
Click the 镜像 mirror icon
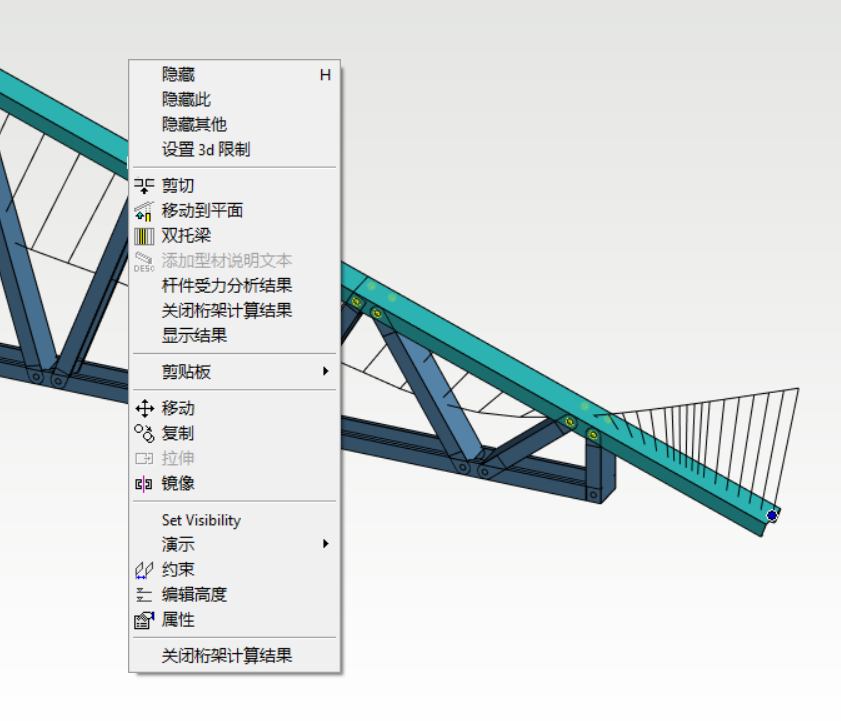(144, 484)
